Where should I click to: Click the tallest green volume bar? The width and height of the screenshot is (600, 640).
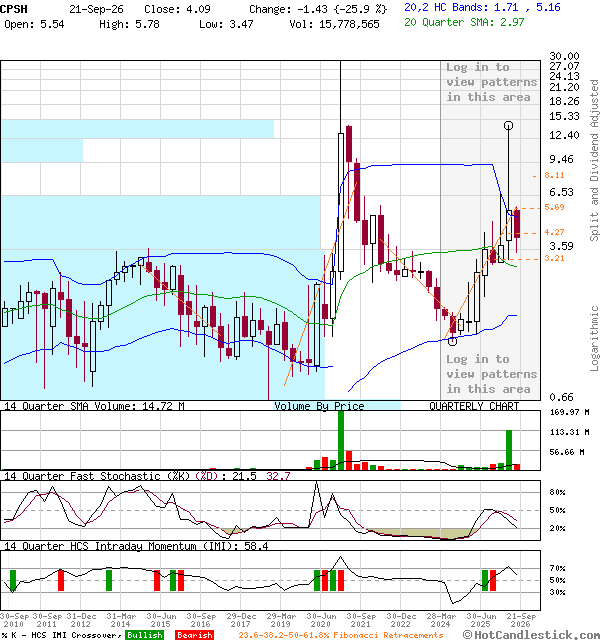tap(341, 440)
